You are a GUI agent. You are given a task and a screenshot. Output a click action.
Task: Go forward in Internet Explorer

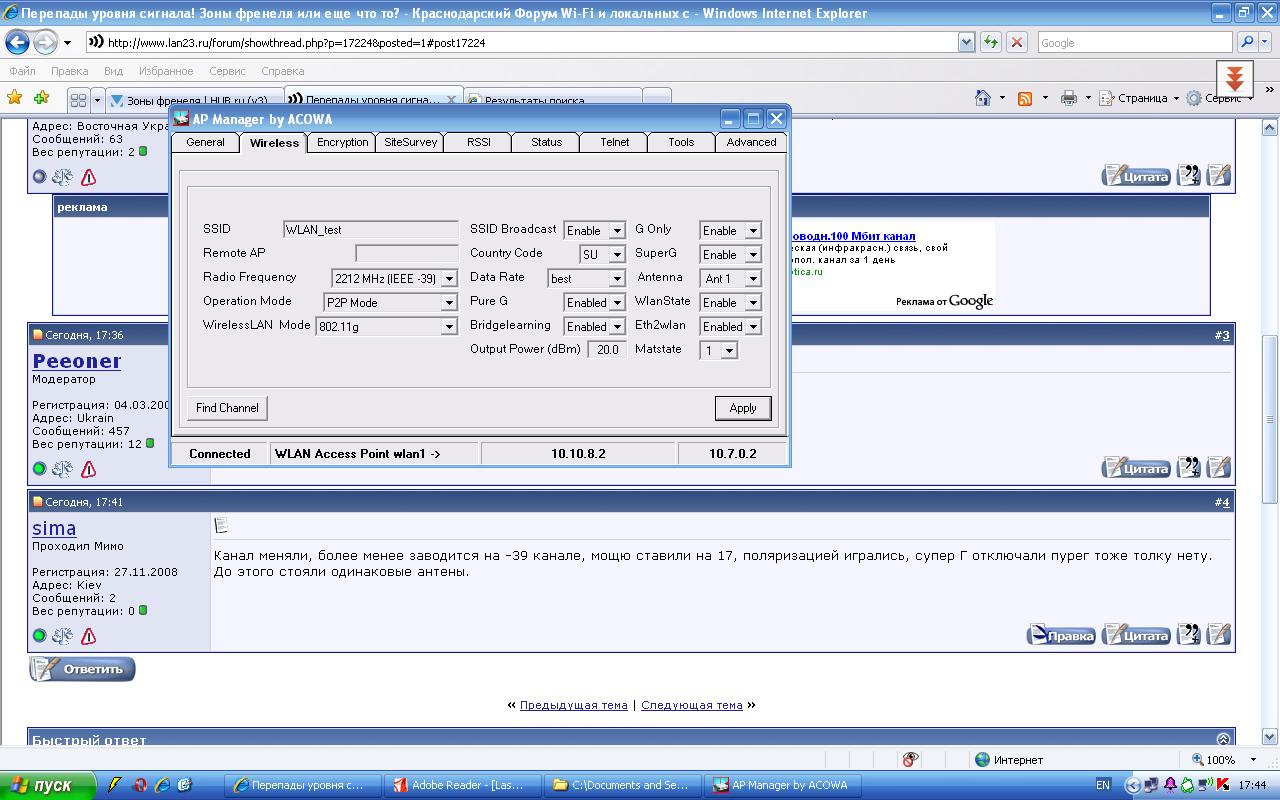pos(45,42)
